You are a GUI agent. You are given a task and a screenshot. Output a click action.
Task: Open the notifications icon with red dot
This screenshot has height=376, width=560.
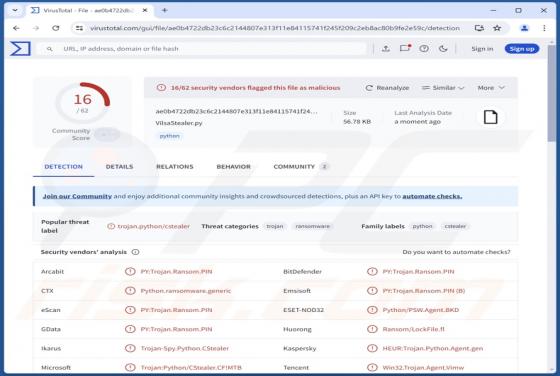coord(405,48)
